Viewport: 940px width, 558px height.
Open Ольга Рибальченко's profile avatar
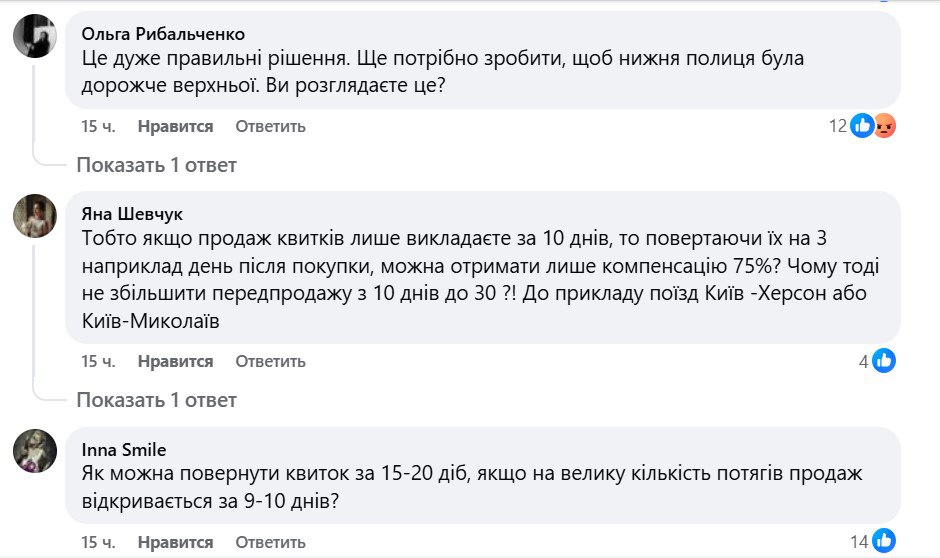(x=34, y=37)
